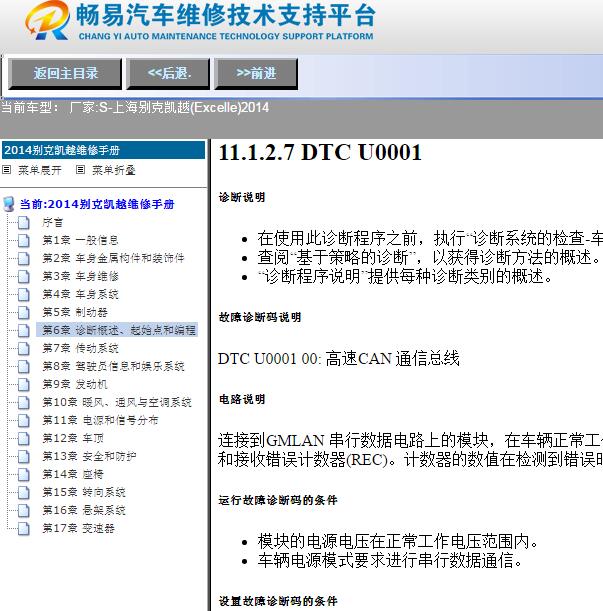
Task: Open 第17章 变速器
Action: coord(78,528)
